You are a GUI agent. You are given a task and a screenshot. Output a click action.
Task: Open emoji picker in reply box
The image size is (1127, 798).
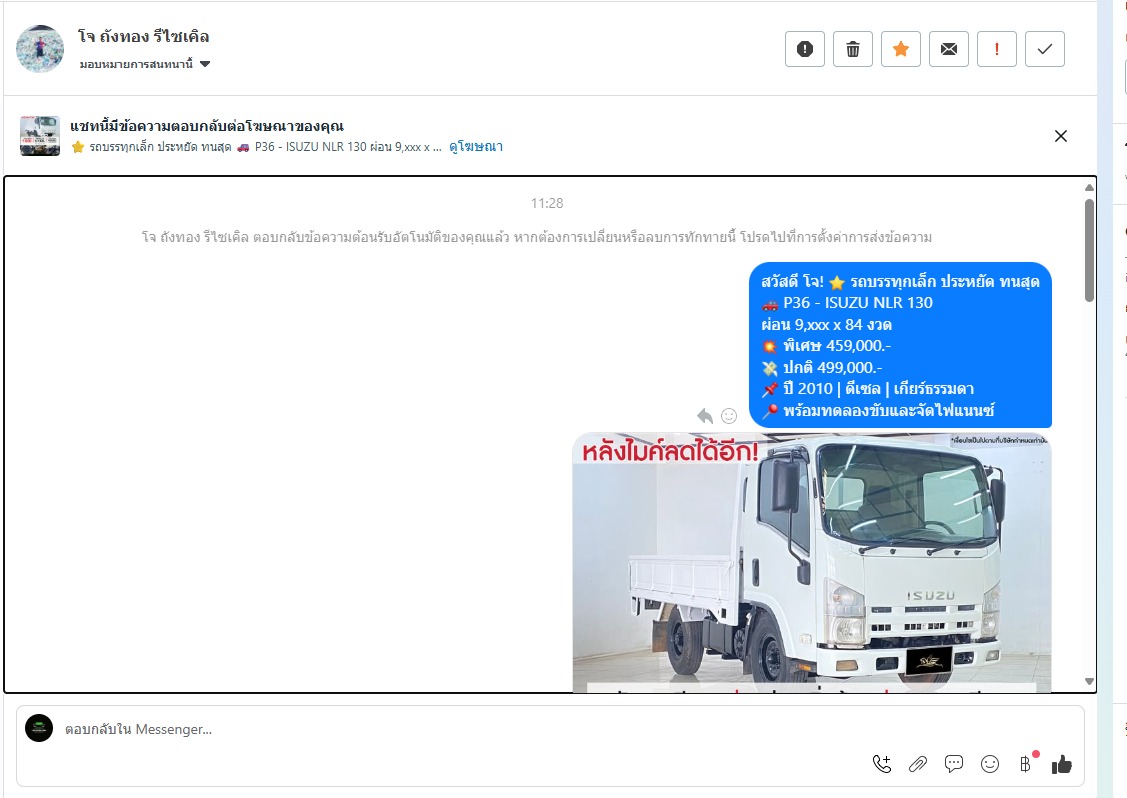[x=990, y=764]
